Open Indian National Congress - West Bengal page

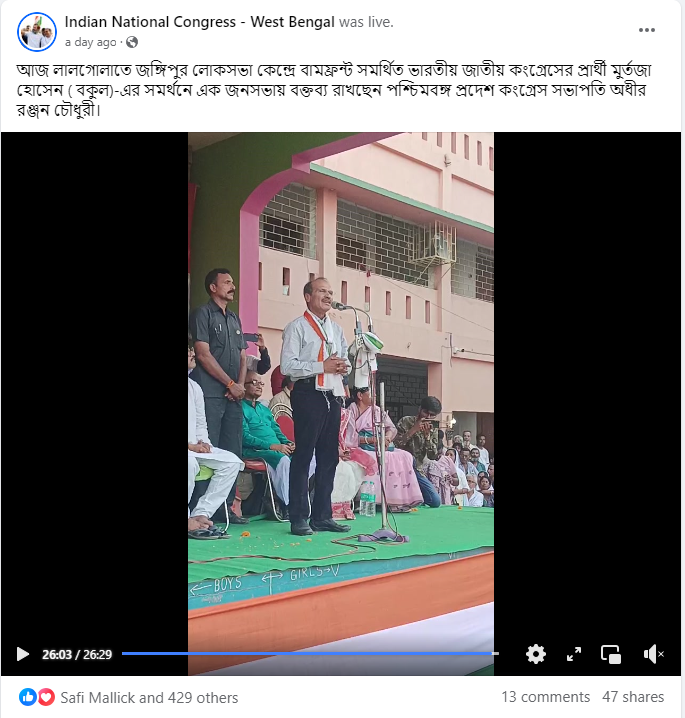(x=200, y=22)
